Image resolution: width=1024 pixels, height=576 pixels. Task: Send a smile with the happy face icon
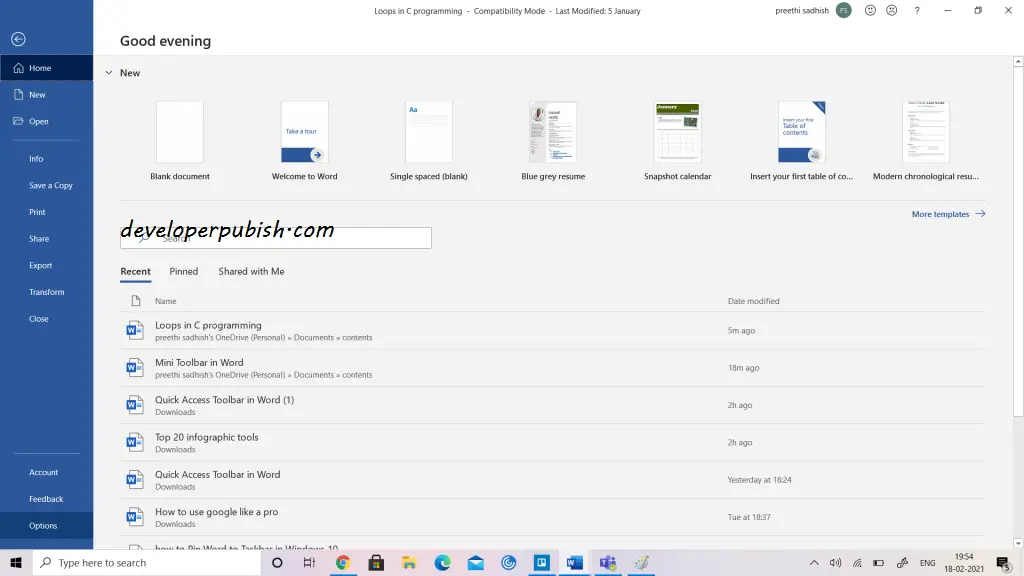pos(870,10)
